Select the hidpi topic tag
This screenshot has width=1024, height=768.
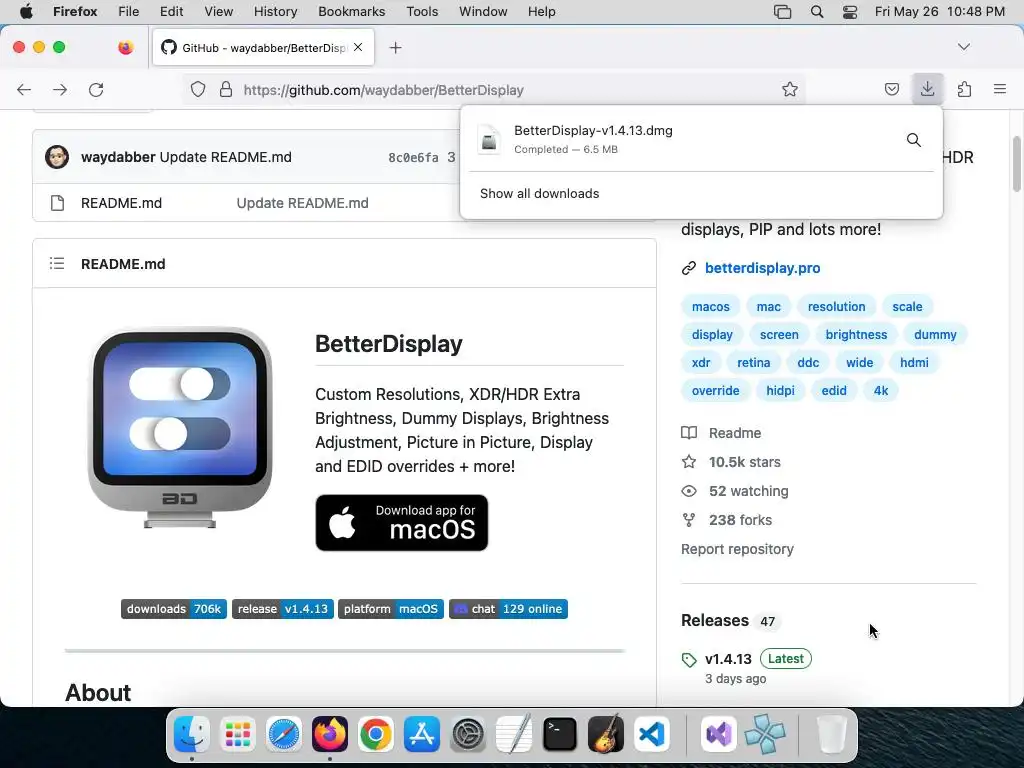click(x=780, y=391)
